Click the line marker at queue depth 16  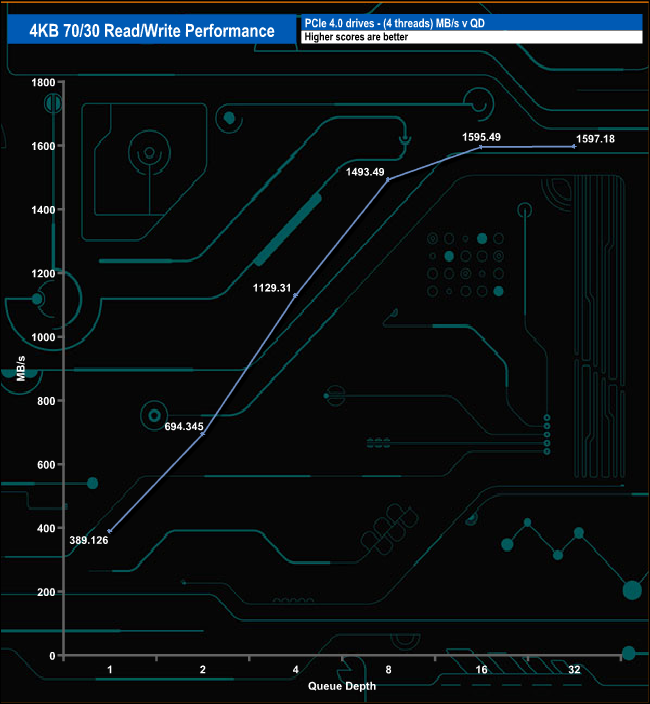(481, 147)
